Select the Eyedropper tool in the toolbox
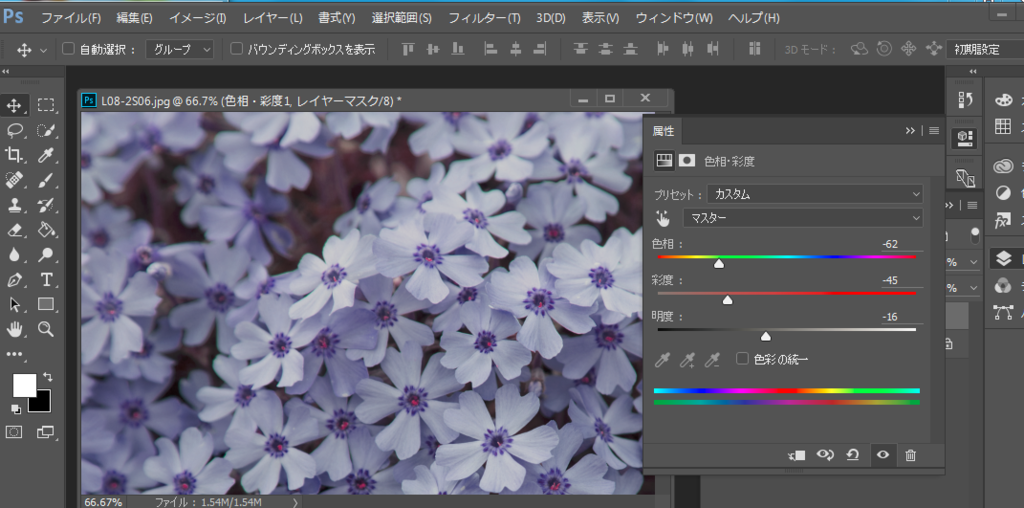Screen dimensions: 1024x508 [46, 155]
